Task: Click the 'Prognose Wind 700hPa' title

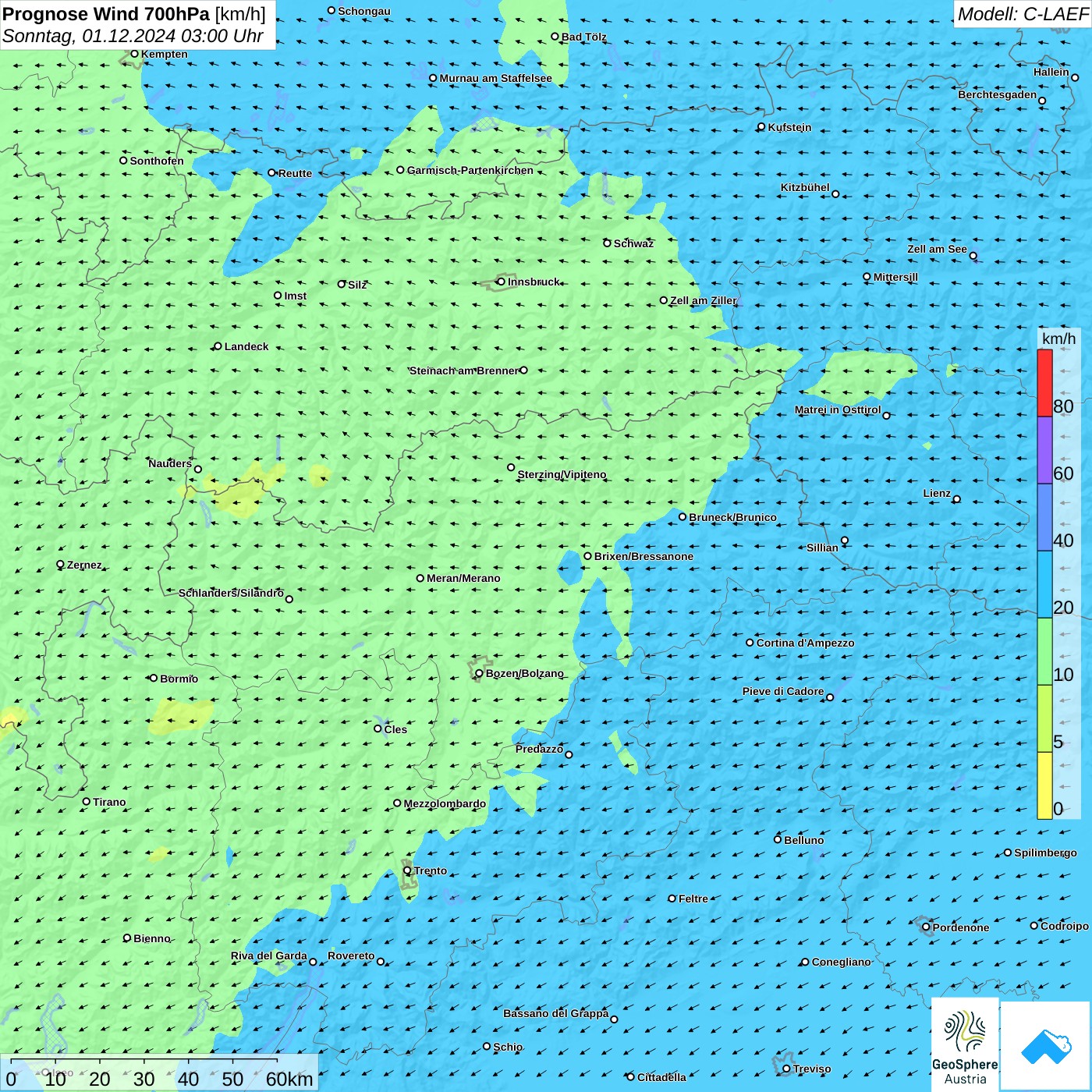Action: click(107, 14)
